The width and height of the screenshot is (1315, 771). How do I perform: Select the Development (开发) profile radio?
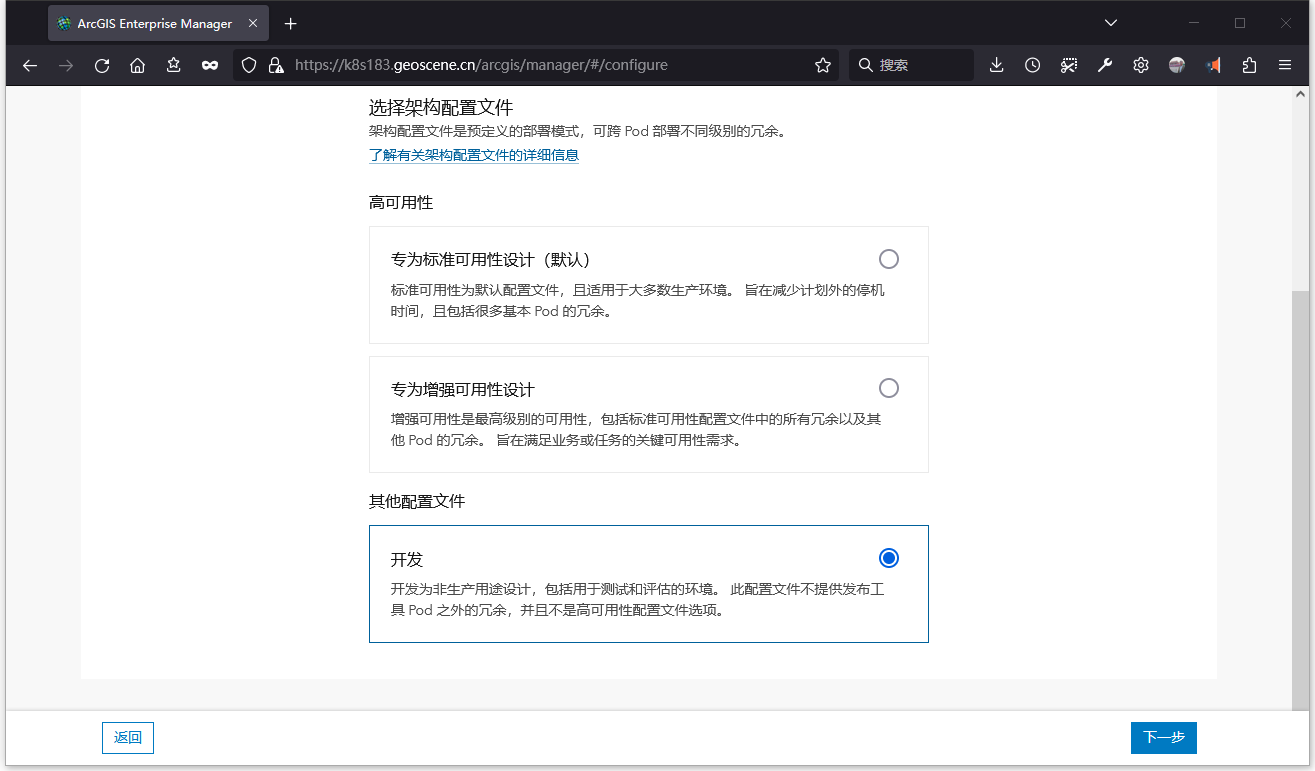coord(889,558)
